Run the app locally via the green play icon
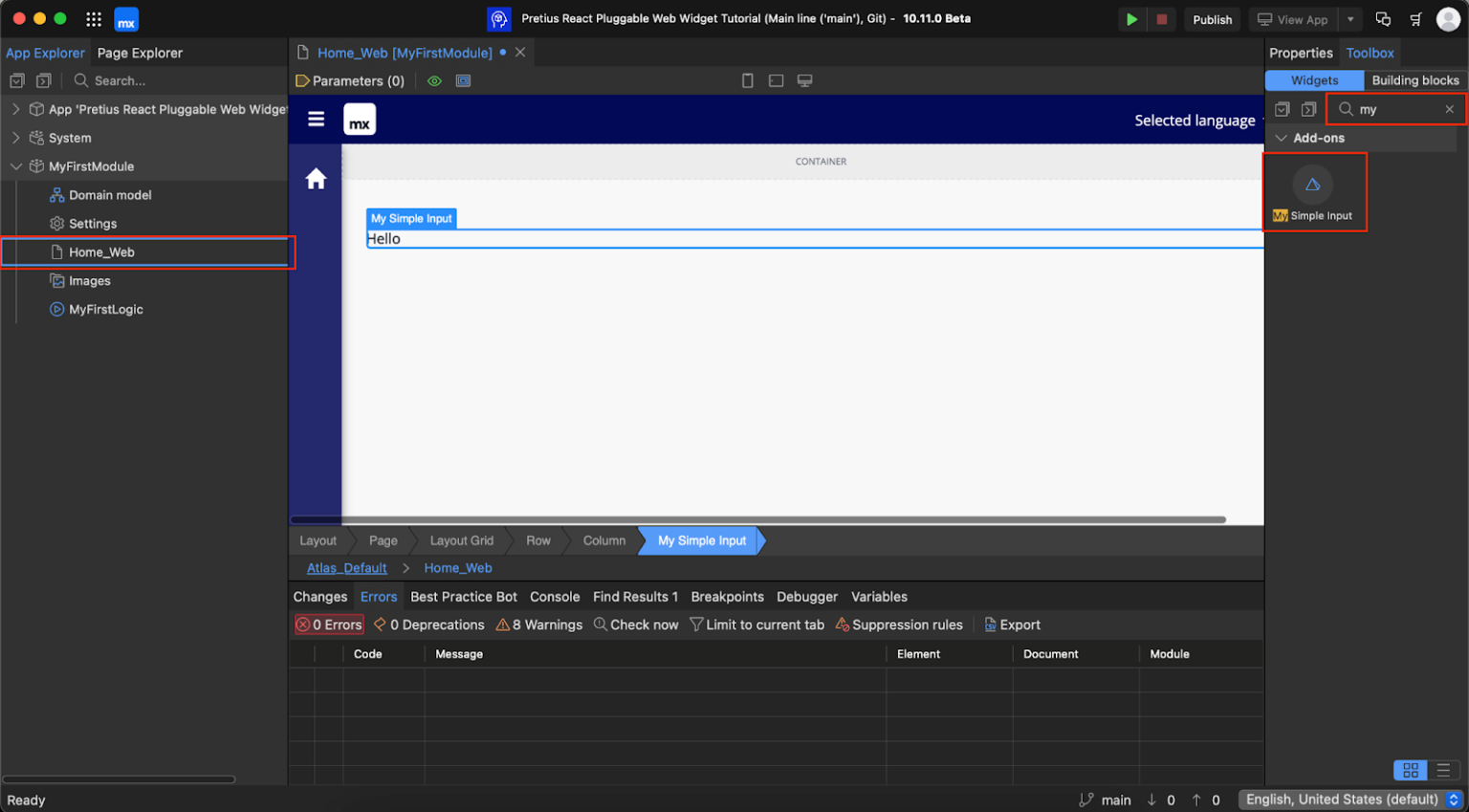1469x812 pixels. (x=1131, y=19)
